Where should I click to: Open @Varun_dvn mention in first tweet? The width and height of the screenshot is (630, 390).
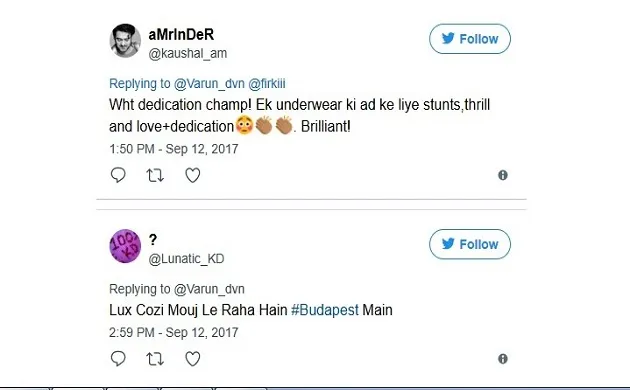(x=209, y=84)
